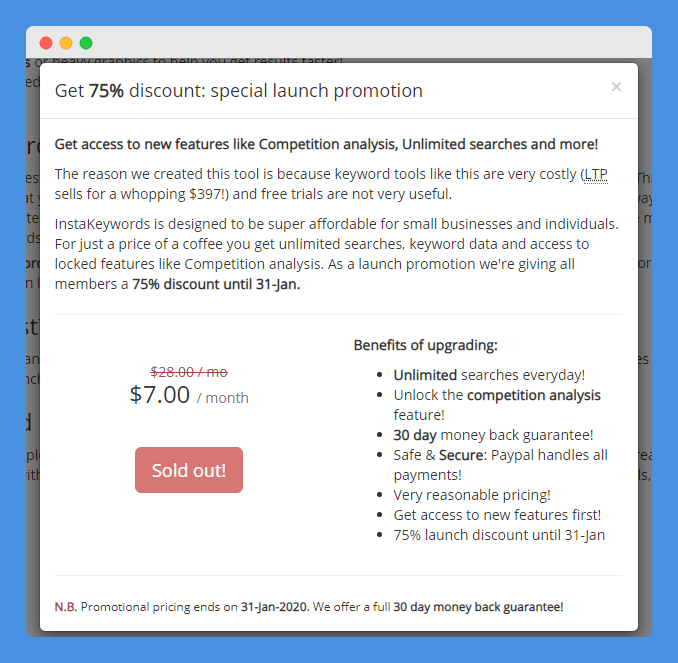The height and width of the screenshot is (663, 678).
Task: Click the Unlimited searches everyday bullet
Action: click(489, 375)
